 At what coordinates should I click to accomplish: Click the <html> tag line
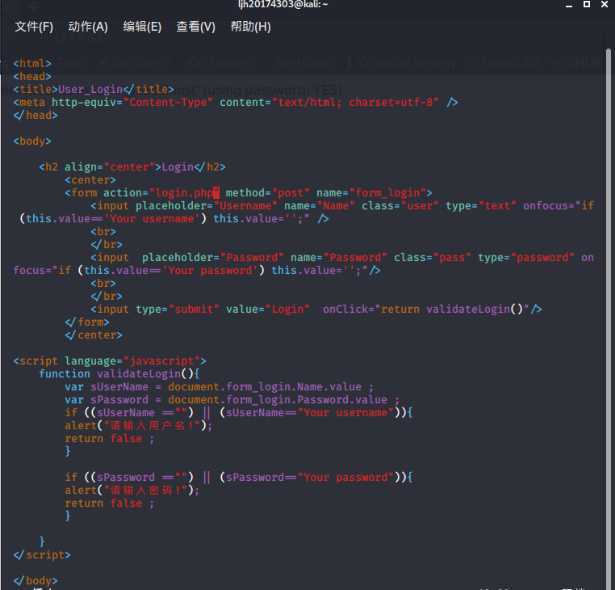32,63
